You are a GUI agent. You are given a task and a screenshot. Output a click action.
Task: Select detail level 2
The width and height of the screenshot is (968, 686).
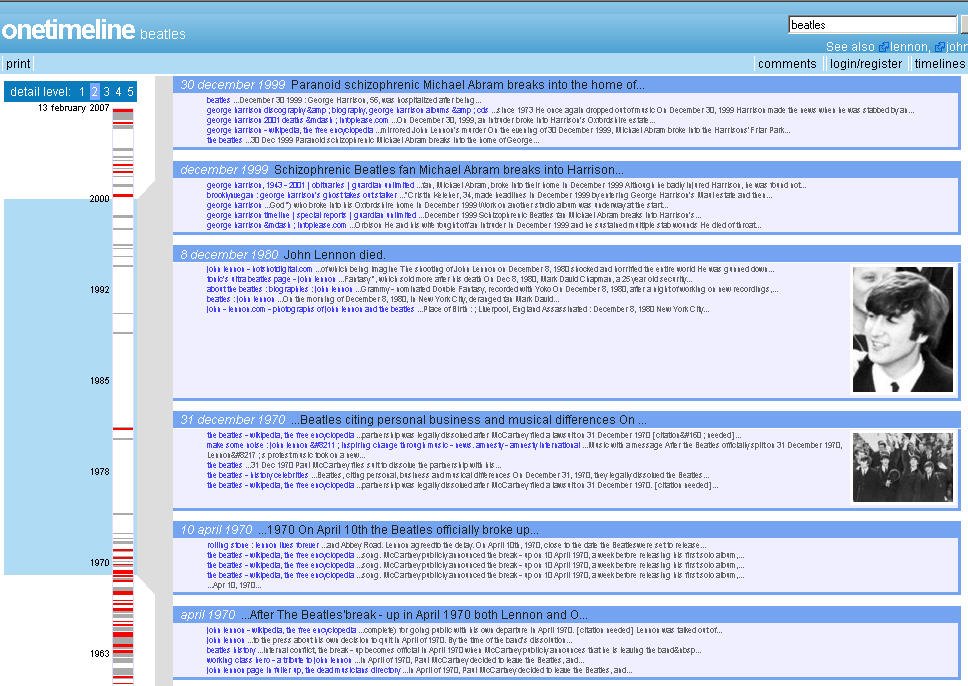pos(94,91)
